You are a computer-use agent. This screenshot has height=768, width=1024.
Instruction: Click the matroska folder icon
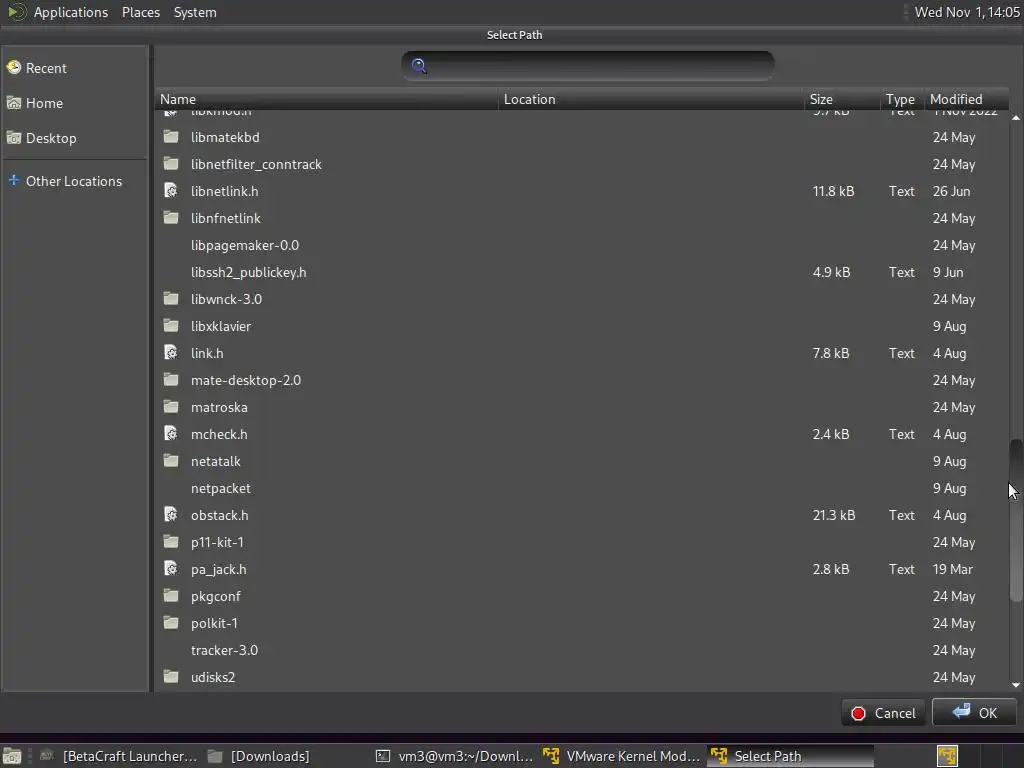click(x=171, y=406)
